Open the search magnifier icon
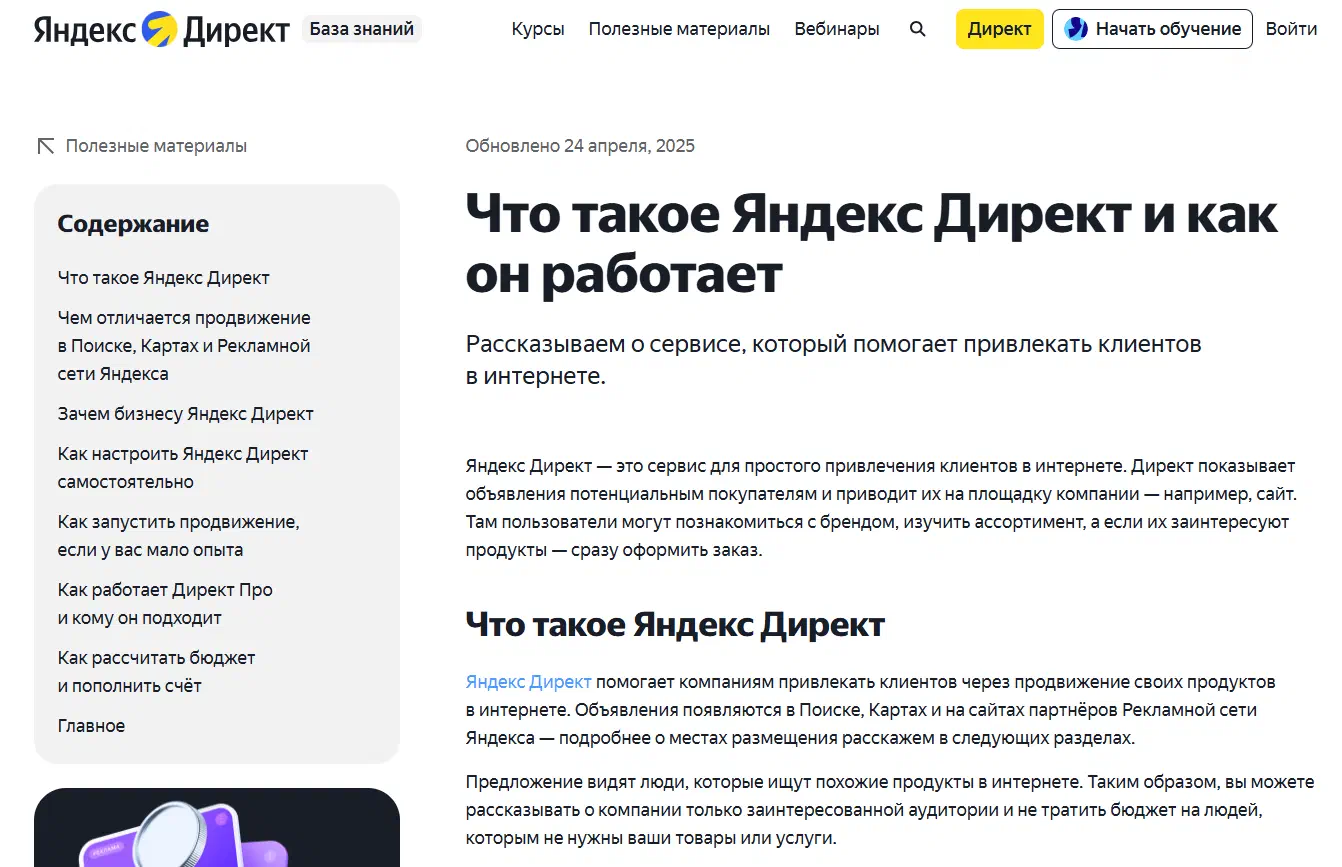 click(x=917, y=29)
